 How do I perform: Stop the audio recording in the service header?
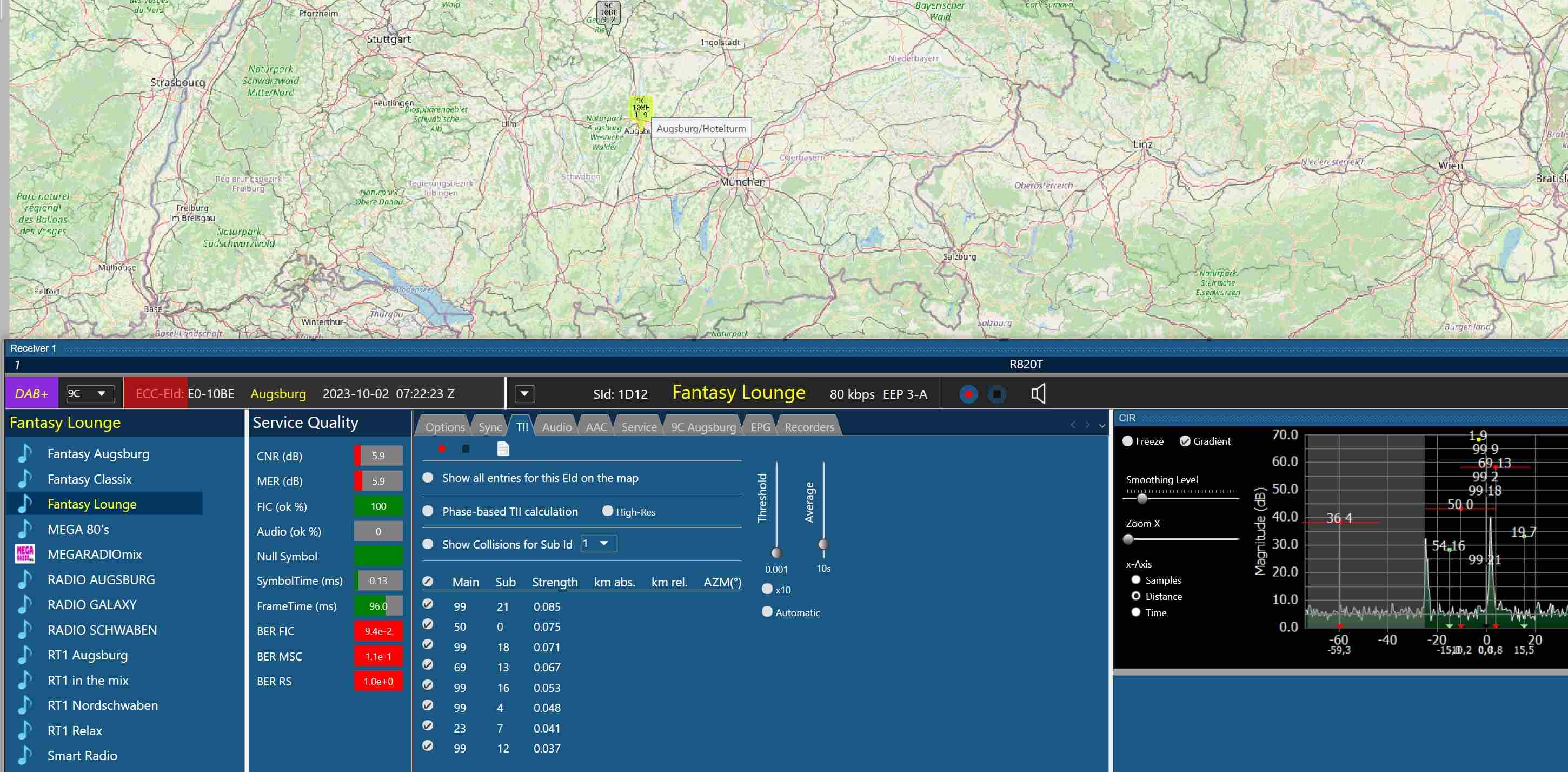997,394
